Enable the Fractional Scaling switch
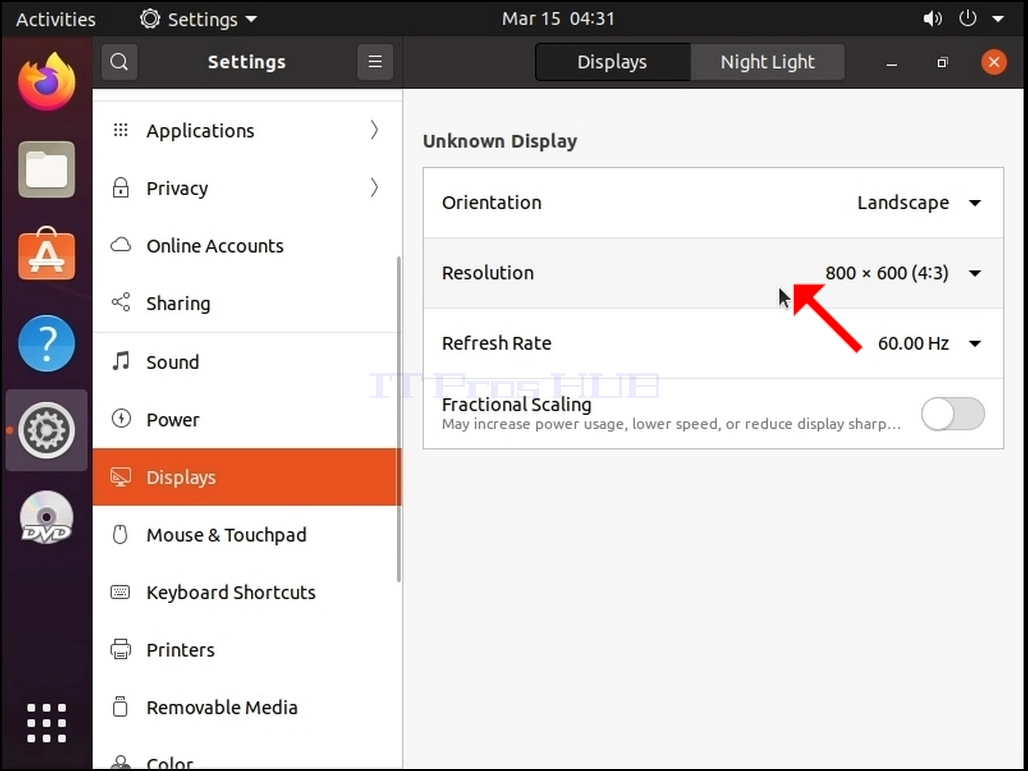Image resolution: width=1028 pixels, height=771 pixels. point(953,414)
